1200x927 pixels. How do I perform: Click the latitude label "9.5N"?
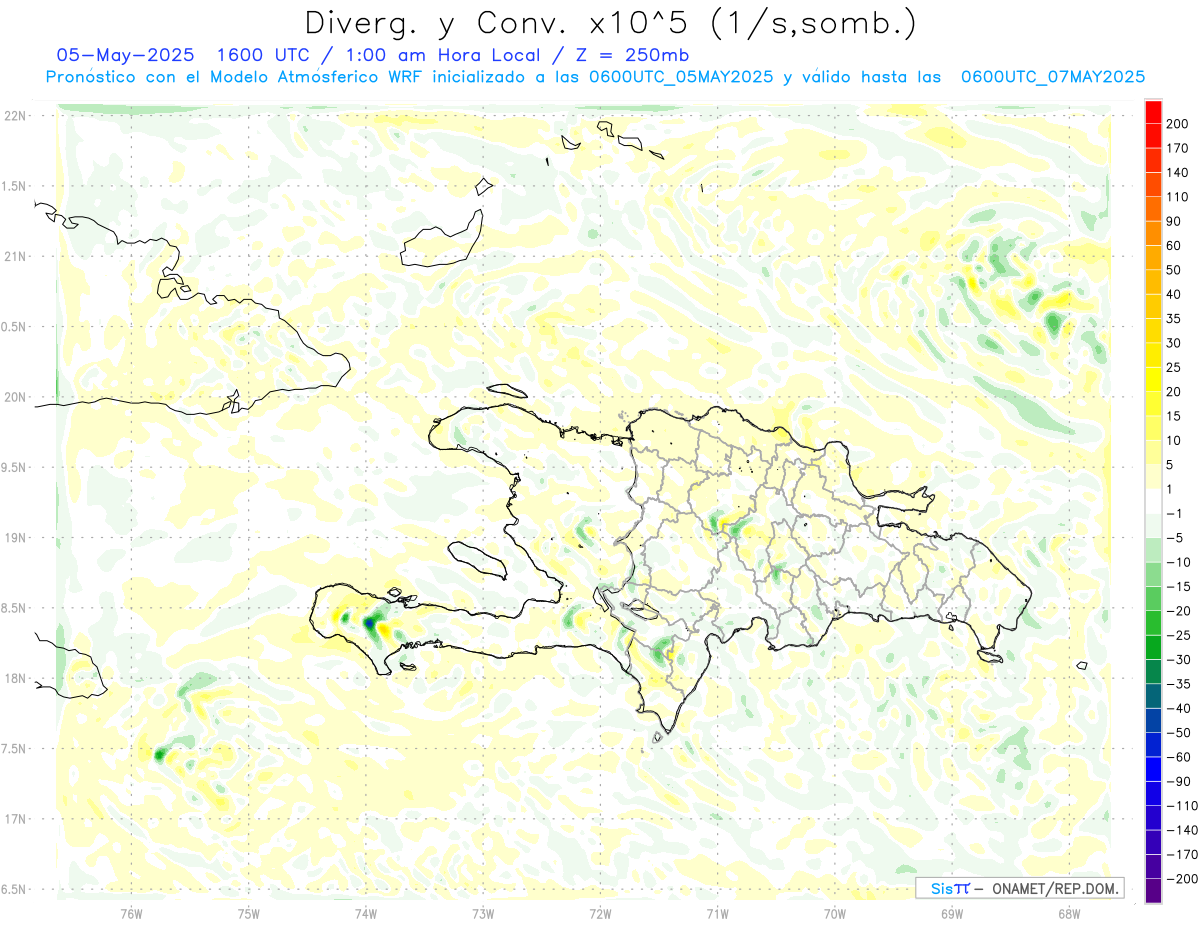click(x=14, y=468)
